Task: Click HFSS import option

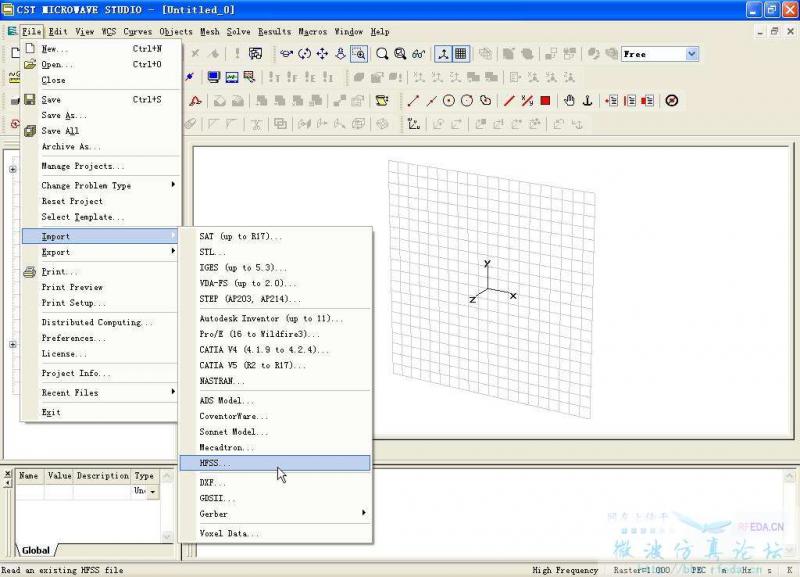Action: tap(276, 463)
